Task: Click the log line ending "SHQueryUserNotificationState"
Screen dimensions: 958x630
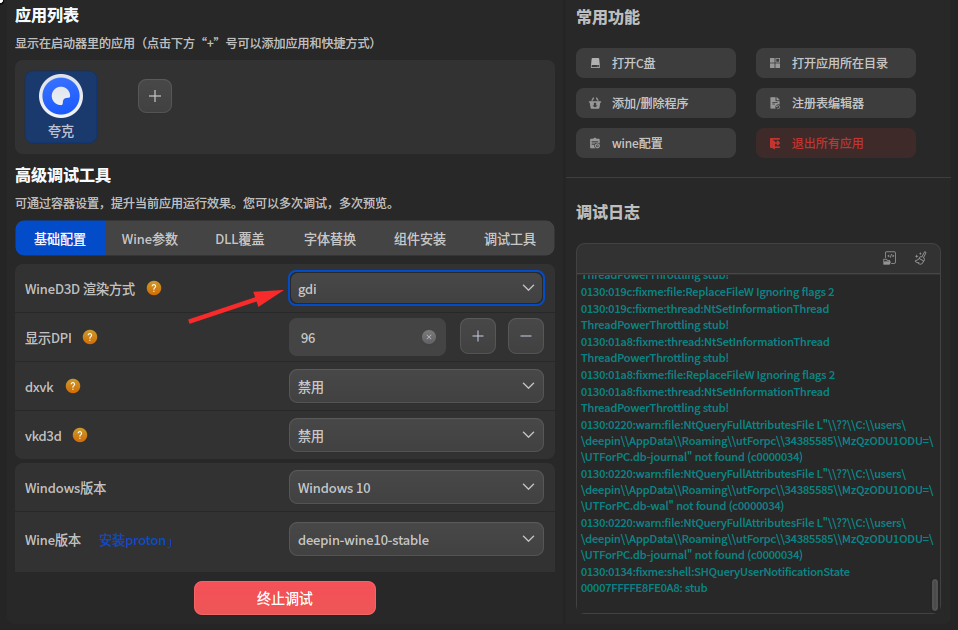Action: (x=715, y=572)
